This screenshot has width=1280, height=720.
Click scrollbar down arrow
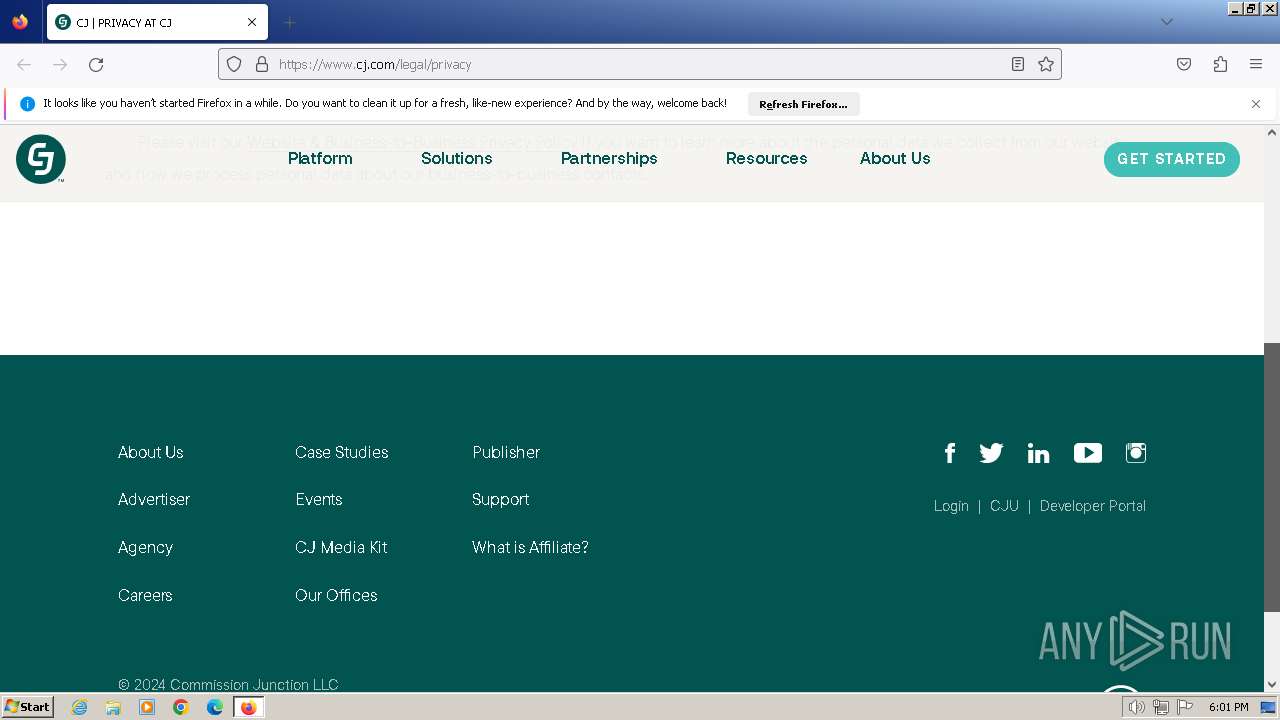[x=1272, y=685]
